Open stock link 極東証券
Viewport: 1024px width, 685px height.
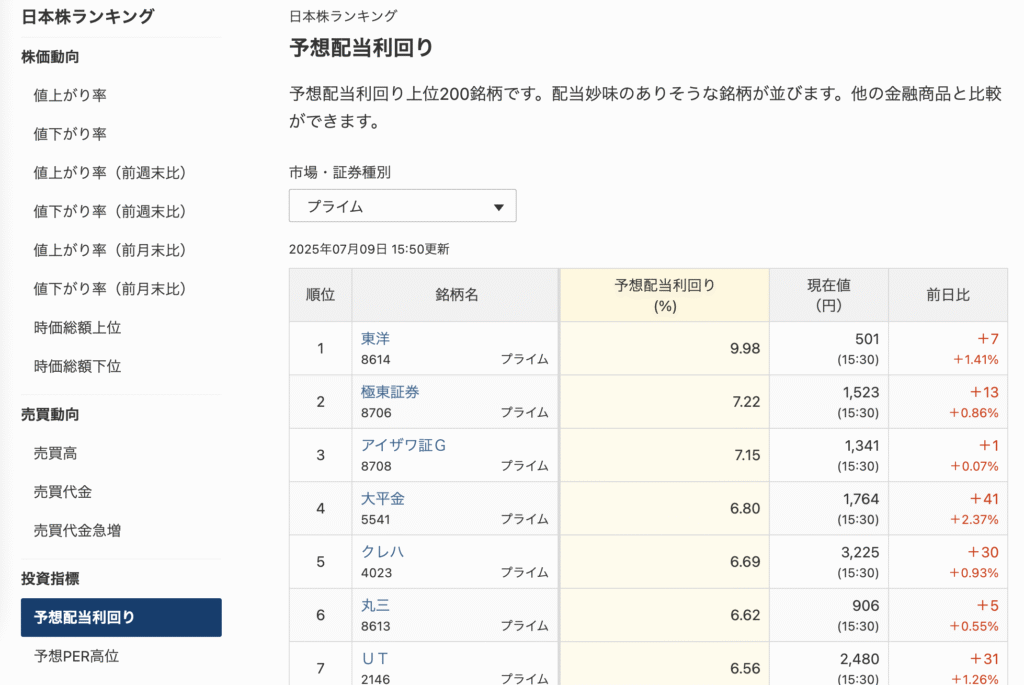tap(390, 392)
